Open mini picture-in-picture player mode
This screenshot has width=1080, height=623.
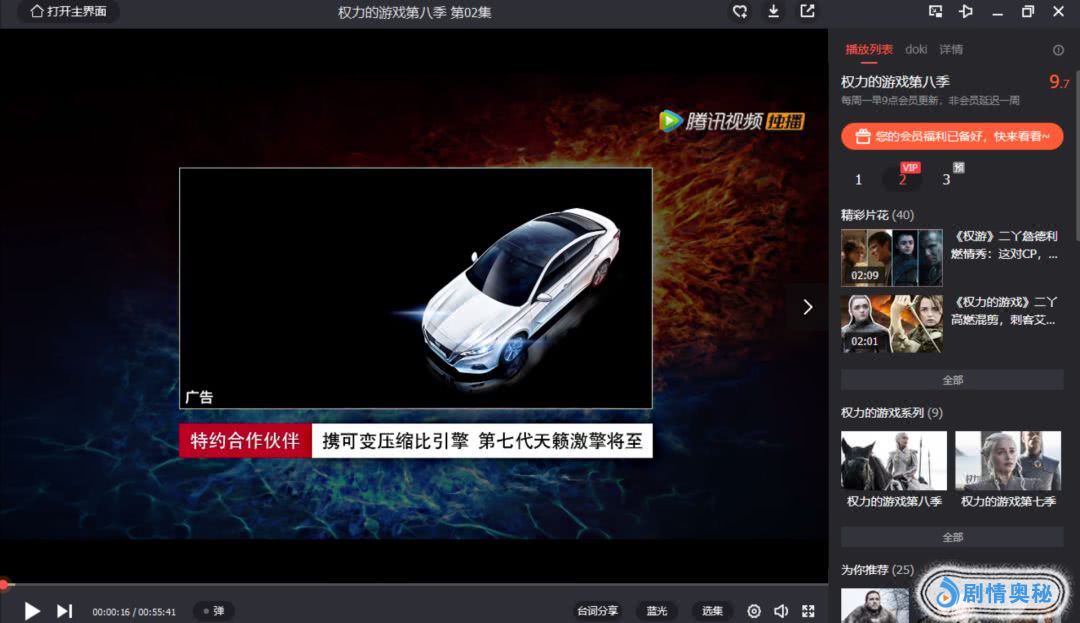click(x=936, y=12)
